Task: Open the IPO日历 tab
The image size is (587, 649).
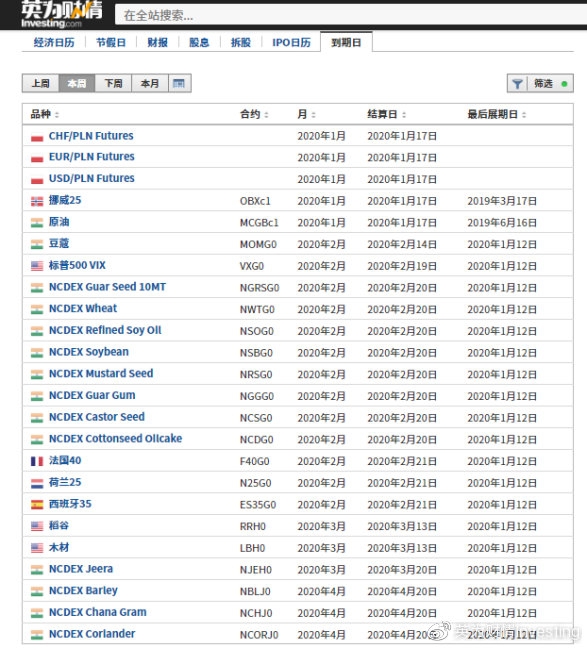Action: click(291, 43)
